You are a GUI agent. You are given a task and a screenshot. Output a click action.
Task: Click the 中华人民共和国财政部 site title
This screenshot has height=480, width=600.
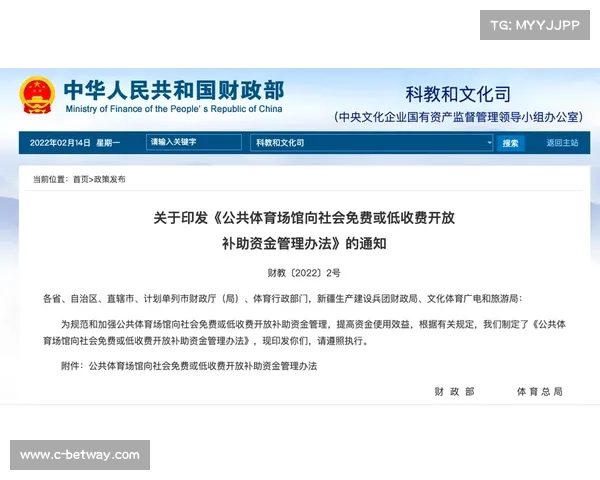point(174,90)
